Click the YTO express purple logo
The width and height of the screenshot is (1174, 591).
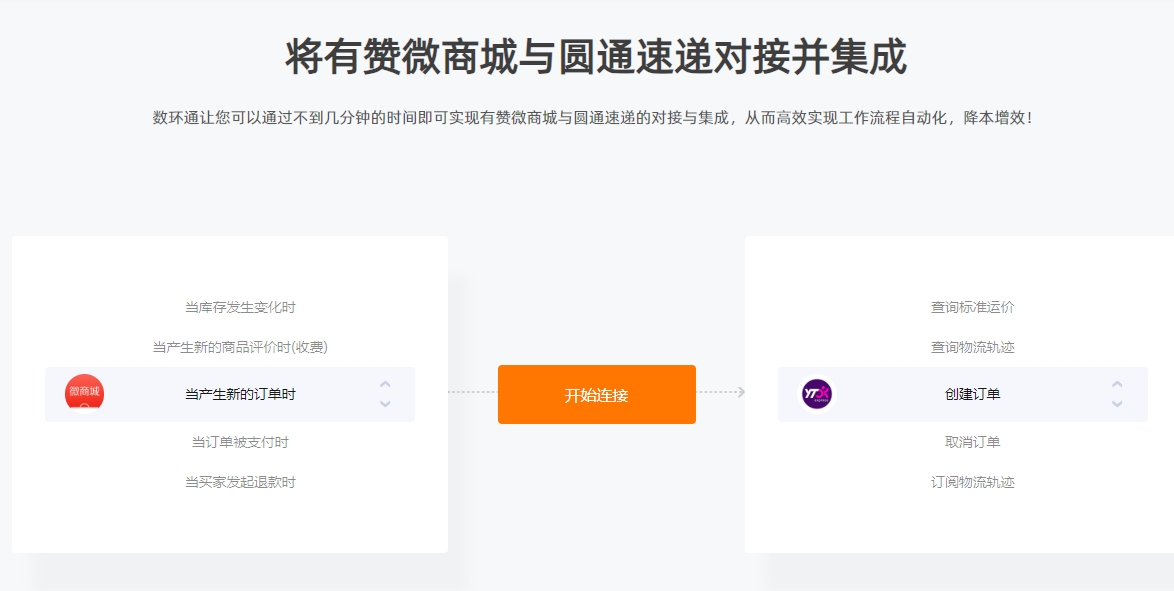coord(817,393)
